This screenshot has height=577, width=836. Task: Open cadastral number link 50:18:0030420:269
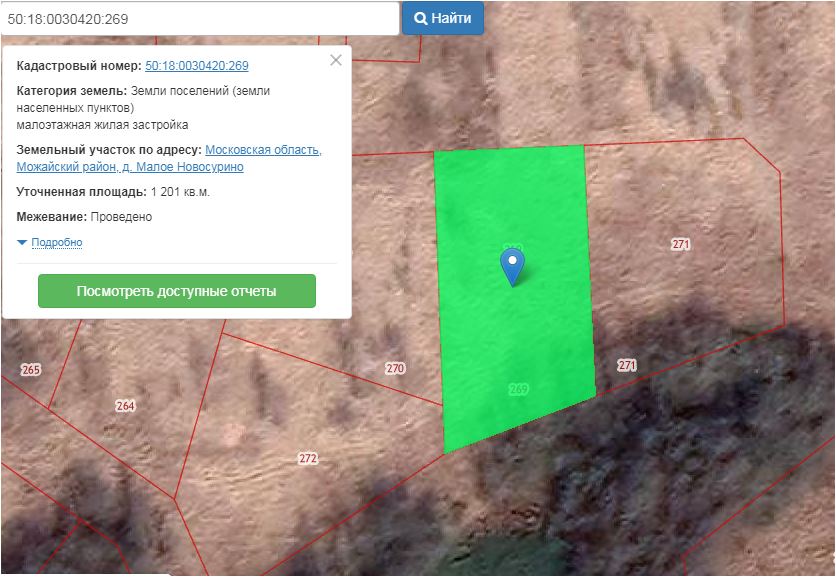click(x=197, y=66)
